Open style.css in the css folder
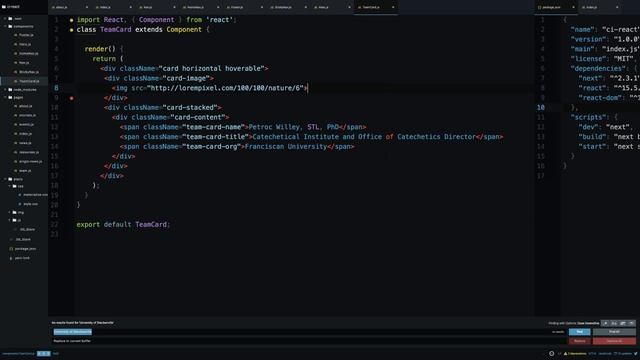The image size is (640, 360). tap(30, 204)
